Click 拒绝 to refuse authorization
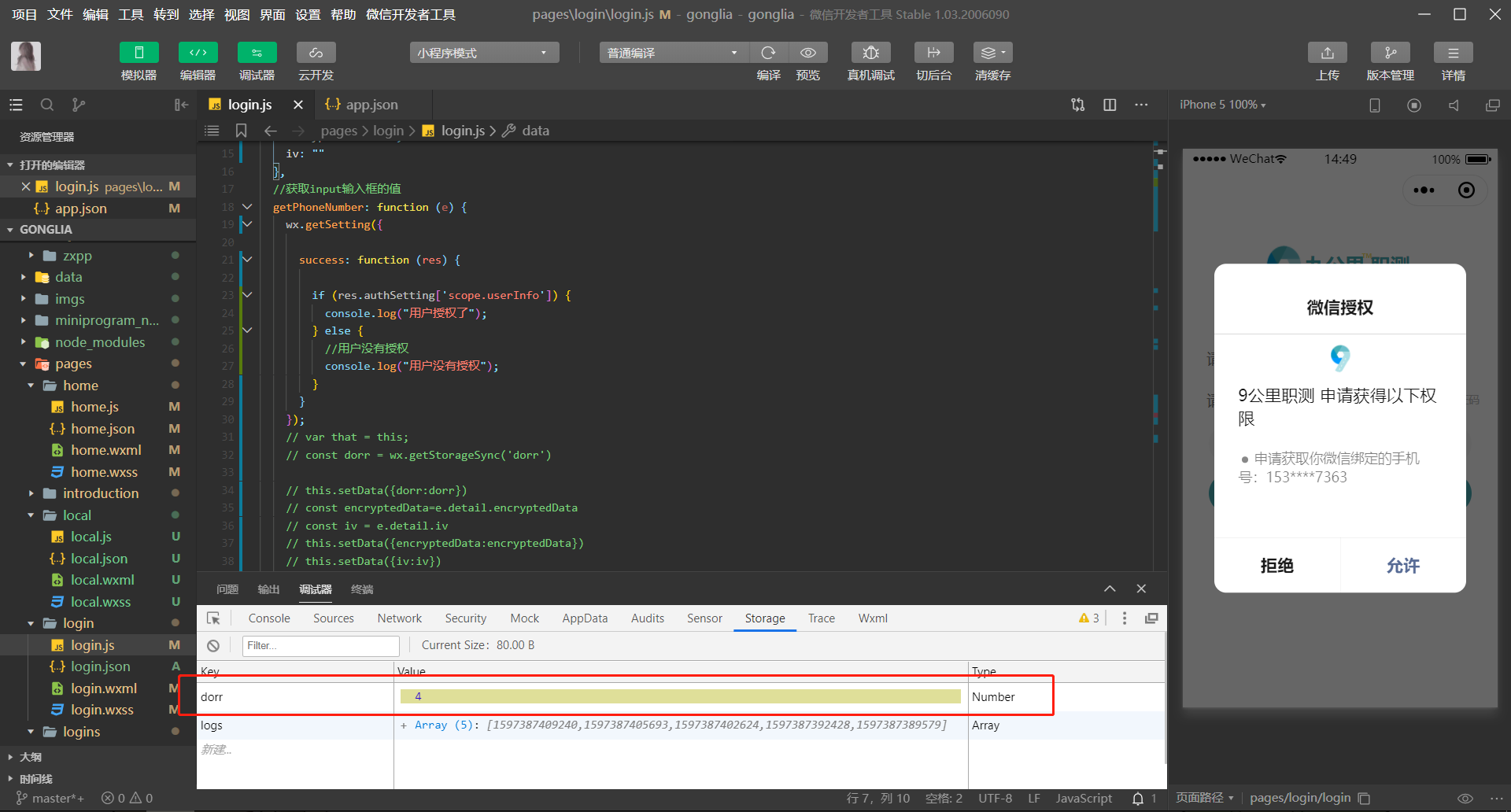Image resolution: width=1511 pixels, height=812 pixels. 1276,566
